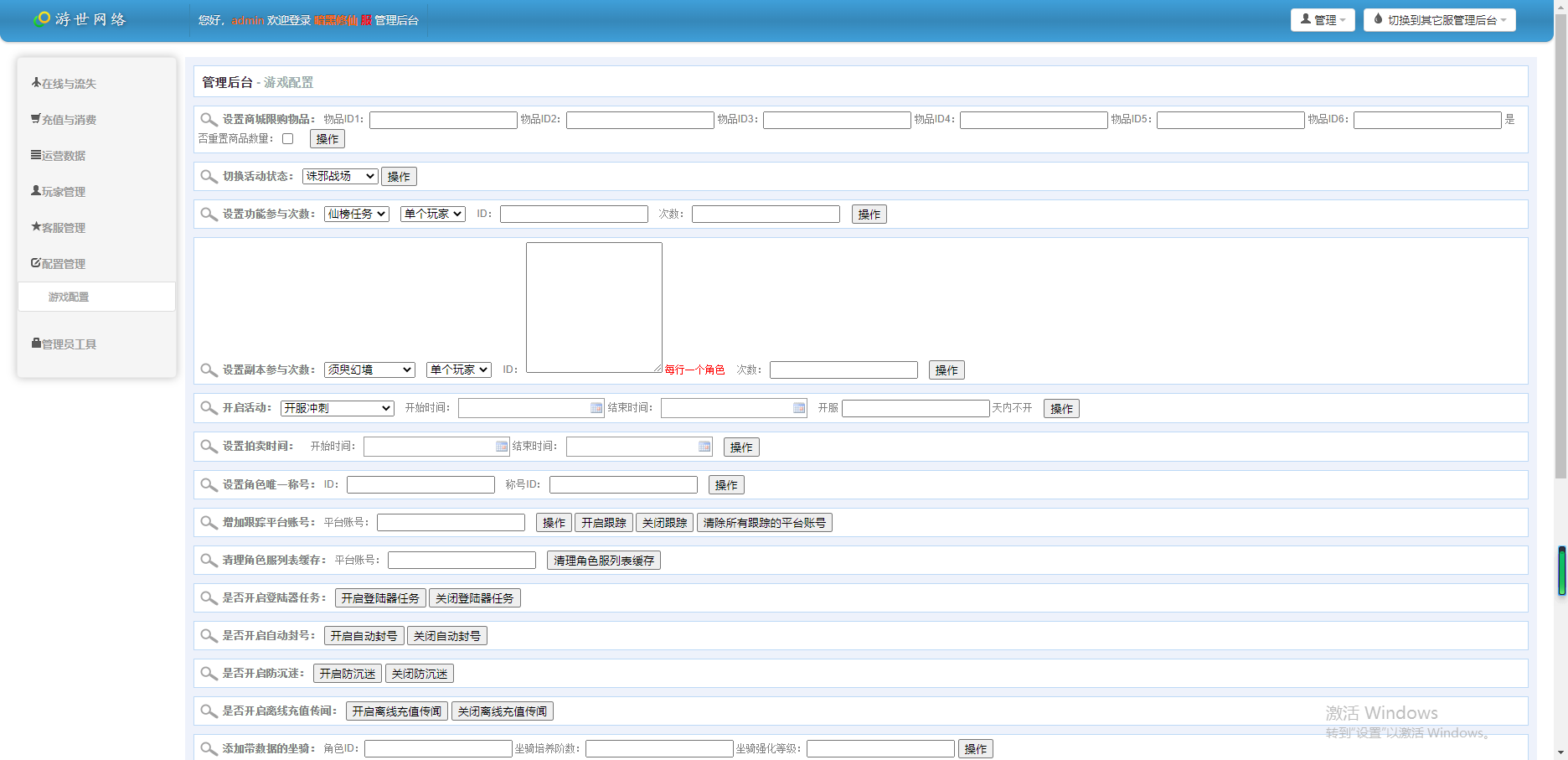Click 清除所有跟踪的平台账号 button
The width and height of the screenshot is (1568, 760).
pyautogui.click(x=764, y=523)
